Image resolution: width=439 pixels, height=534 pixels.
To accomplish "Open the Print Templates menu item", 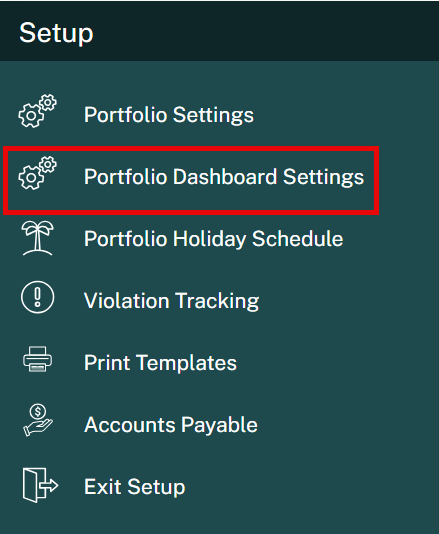I will point(160,362).
